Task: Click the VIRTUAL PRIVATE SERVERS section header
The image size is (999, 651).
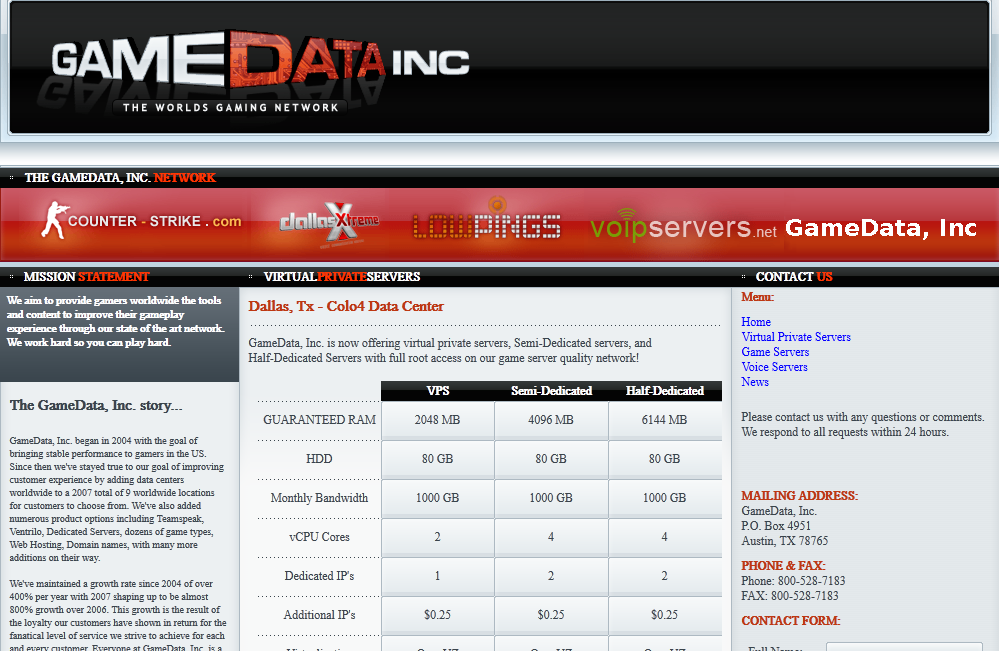Action: (x=342, y=276)
